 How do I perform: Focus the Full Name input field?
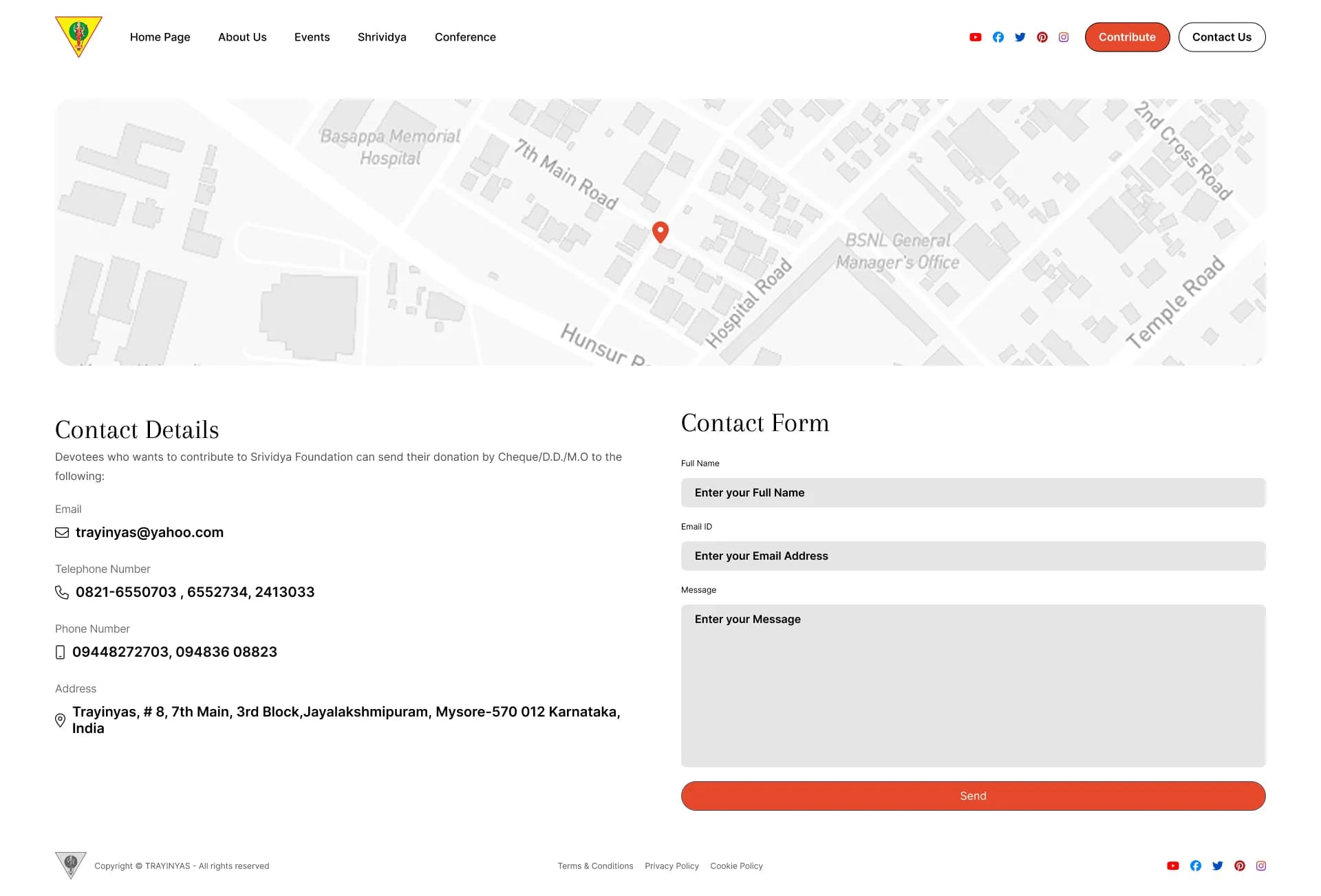(x=973, y=492)
